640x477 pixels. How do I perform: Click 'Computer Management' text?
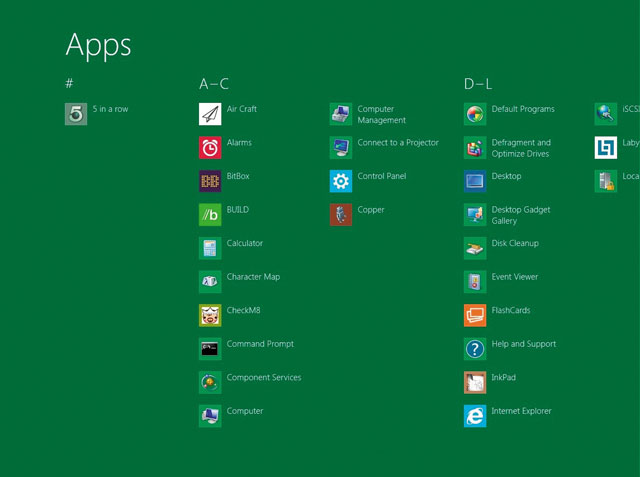pos(382,115)
